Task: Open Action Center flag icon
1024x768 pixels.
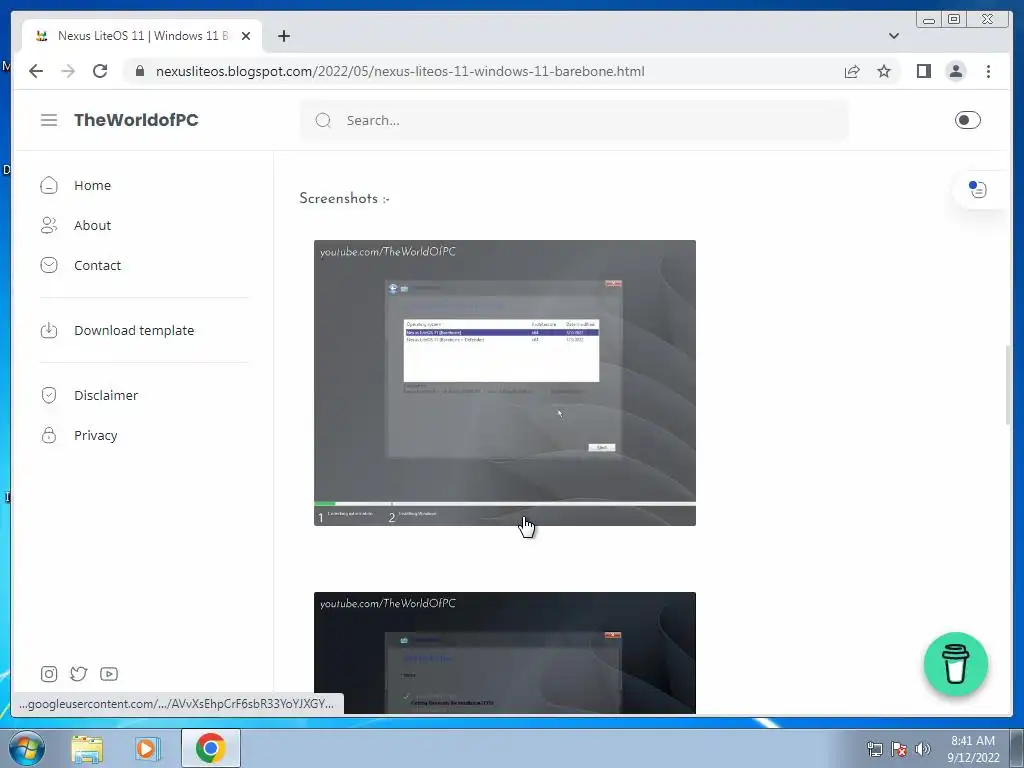Action: (899, 749)
